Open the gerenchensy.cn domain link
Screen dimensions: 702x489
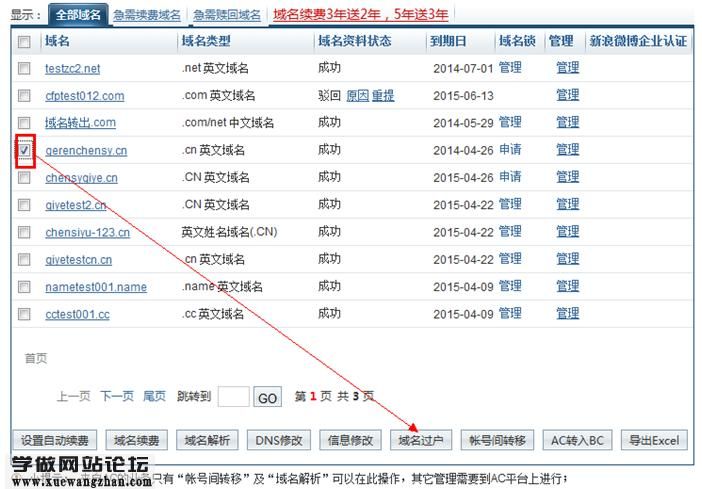tap(86, 150)
